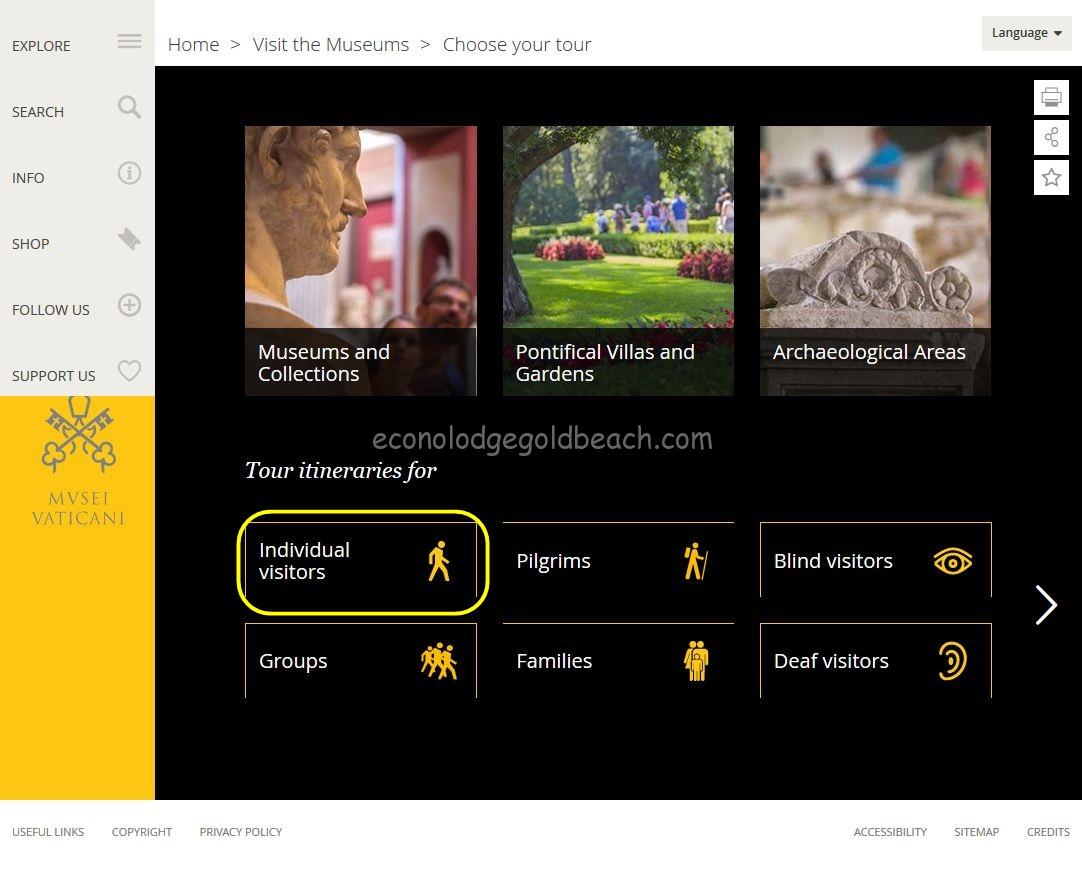The height and width of the screenshot is (880, 1082).
Task: Click the share icon below print
Action: (1051, 138)
